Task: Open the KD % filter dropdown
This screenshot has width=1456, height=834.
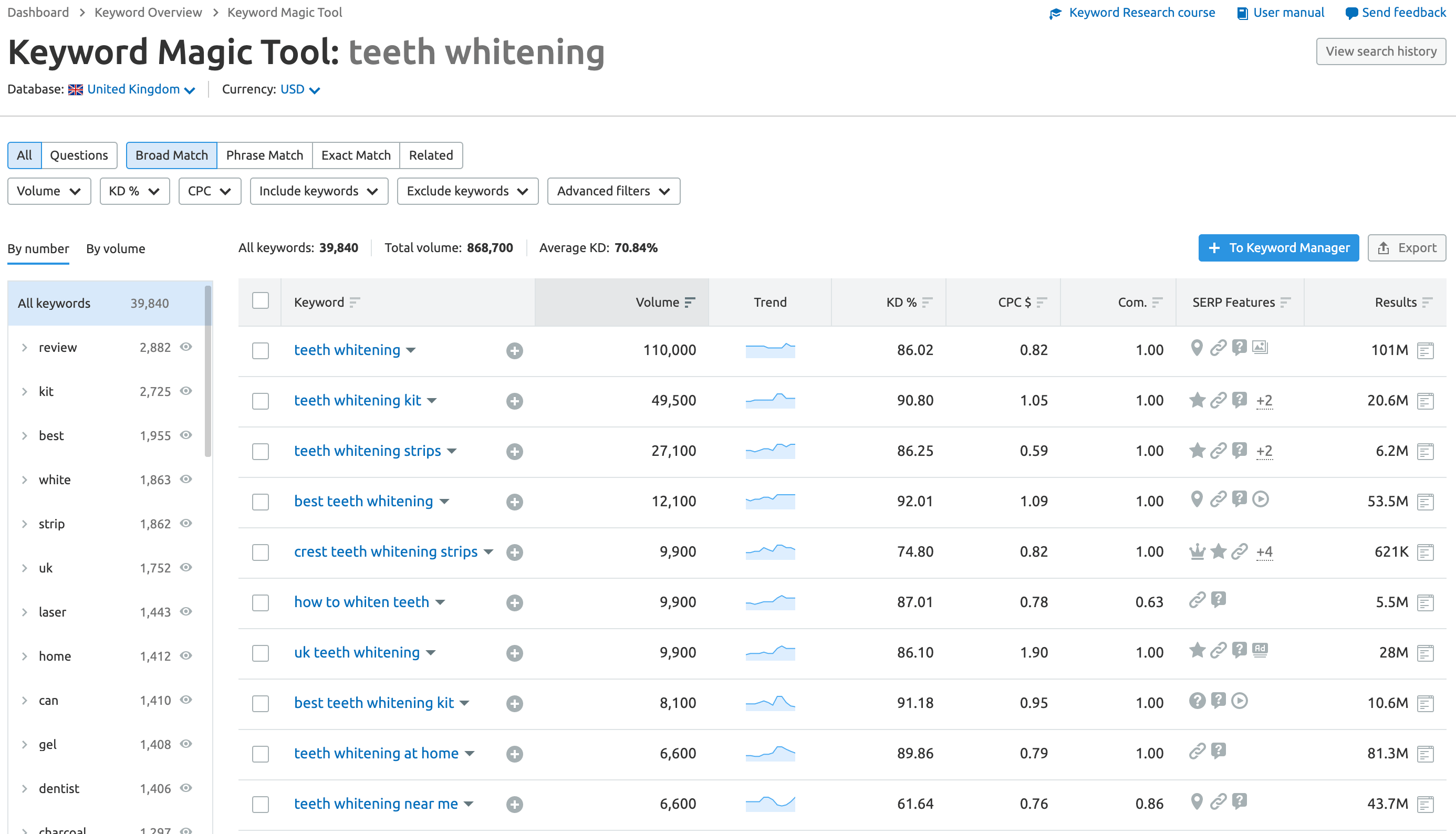Action: (134, 191)
